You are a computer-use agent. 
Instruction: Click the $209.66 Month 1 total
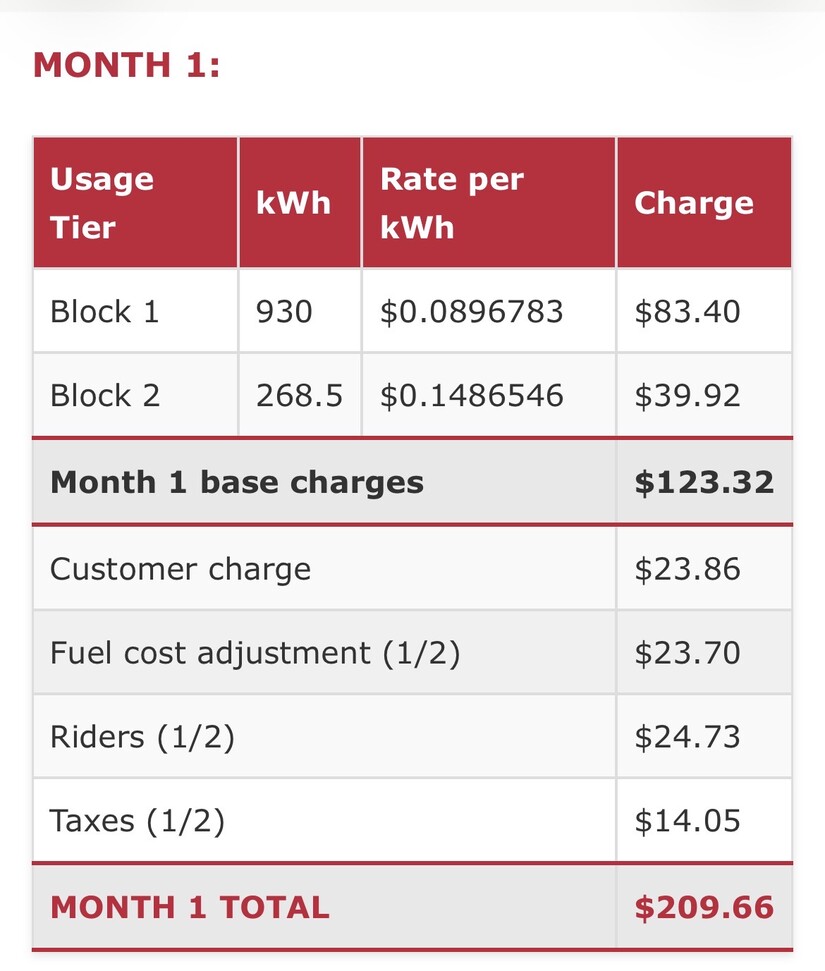pos(704,907)
